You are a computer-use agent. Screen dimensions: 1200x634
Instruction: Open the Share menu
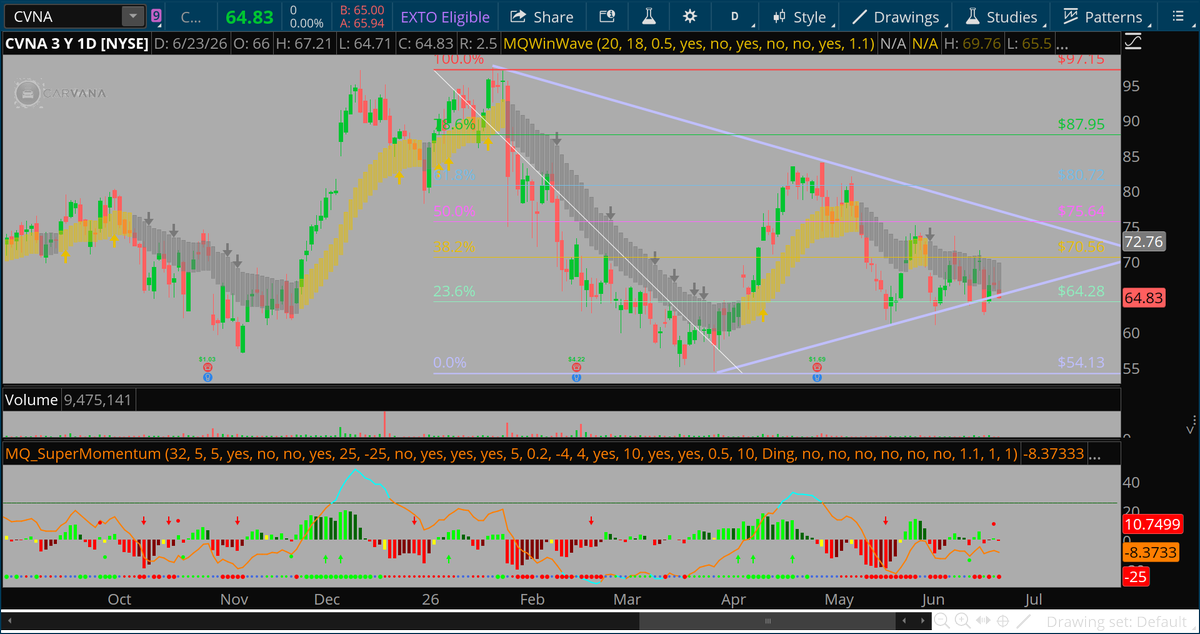pyautogui.click(x=541, y=17)
